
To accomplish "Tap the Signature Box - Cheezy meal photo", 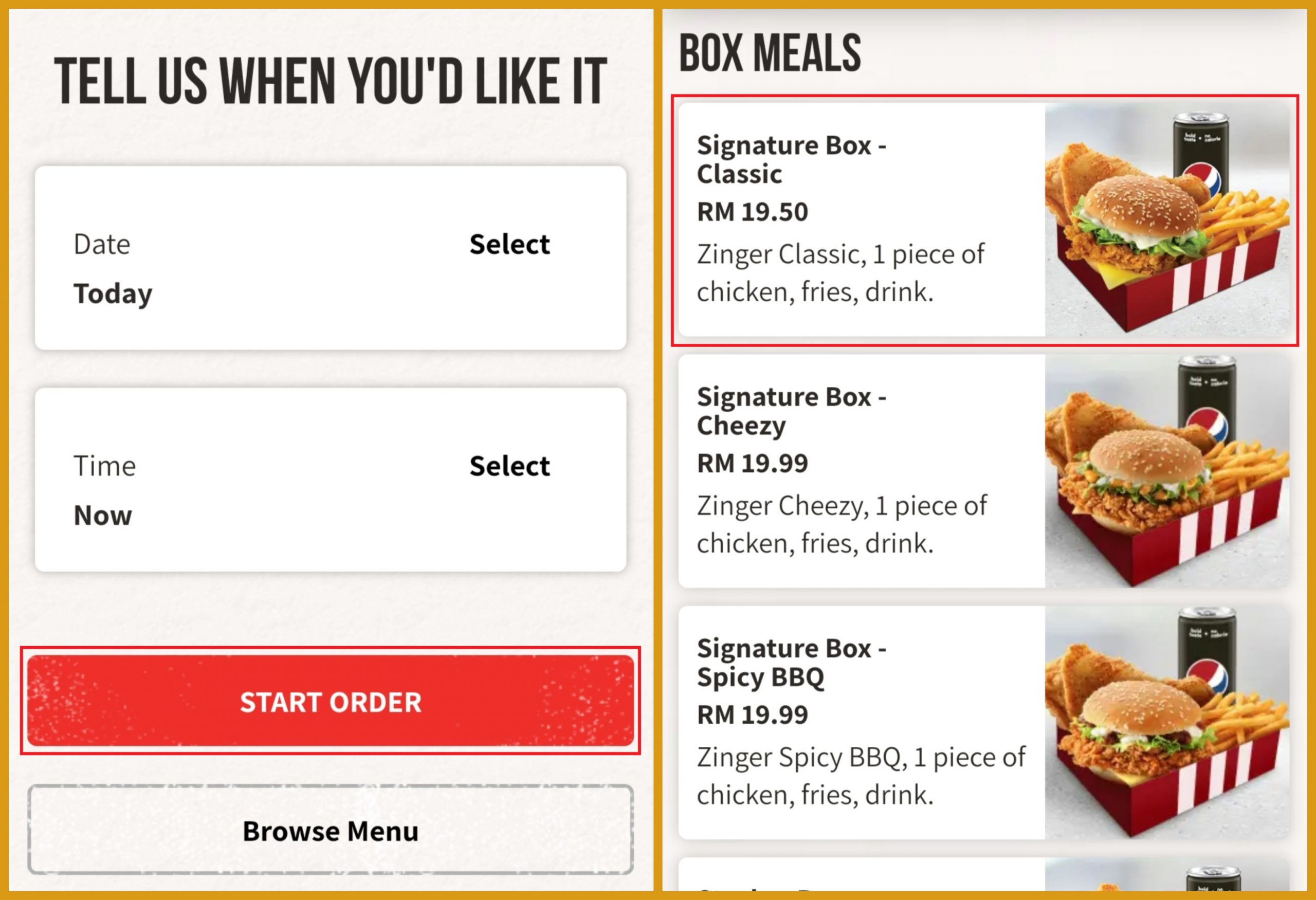I will pyautogui.click(x=1166, y=472).
